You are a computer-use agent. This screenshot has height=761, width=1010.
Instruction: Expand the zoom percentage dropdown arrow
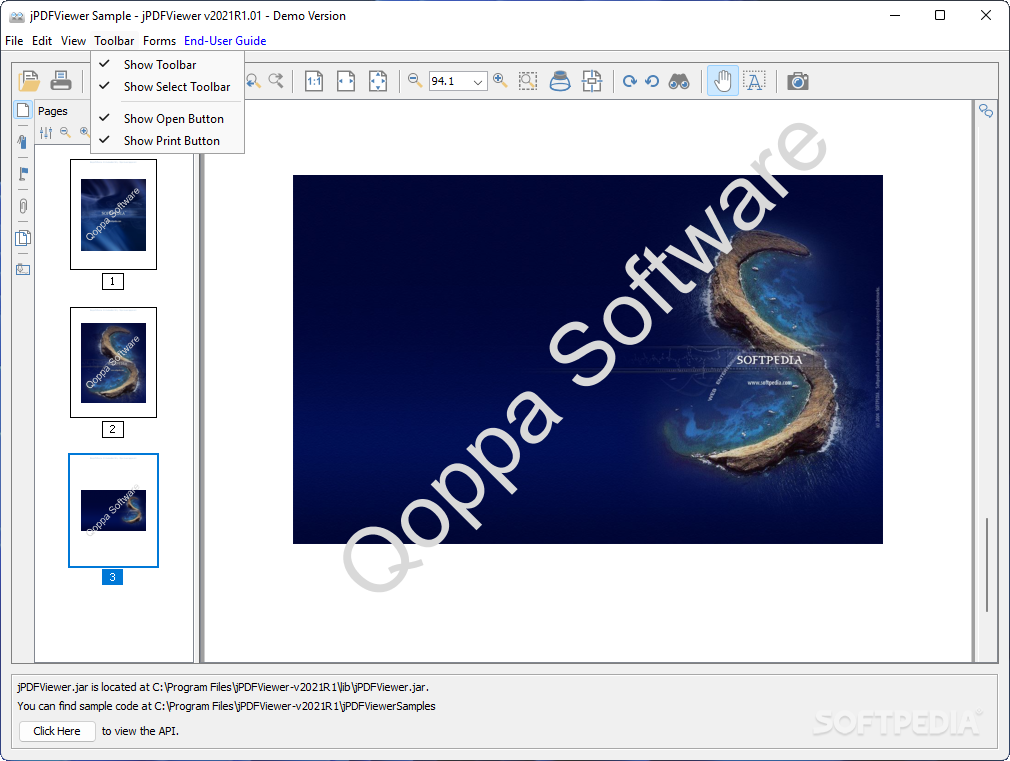pos(478,81)
